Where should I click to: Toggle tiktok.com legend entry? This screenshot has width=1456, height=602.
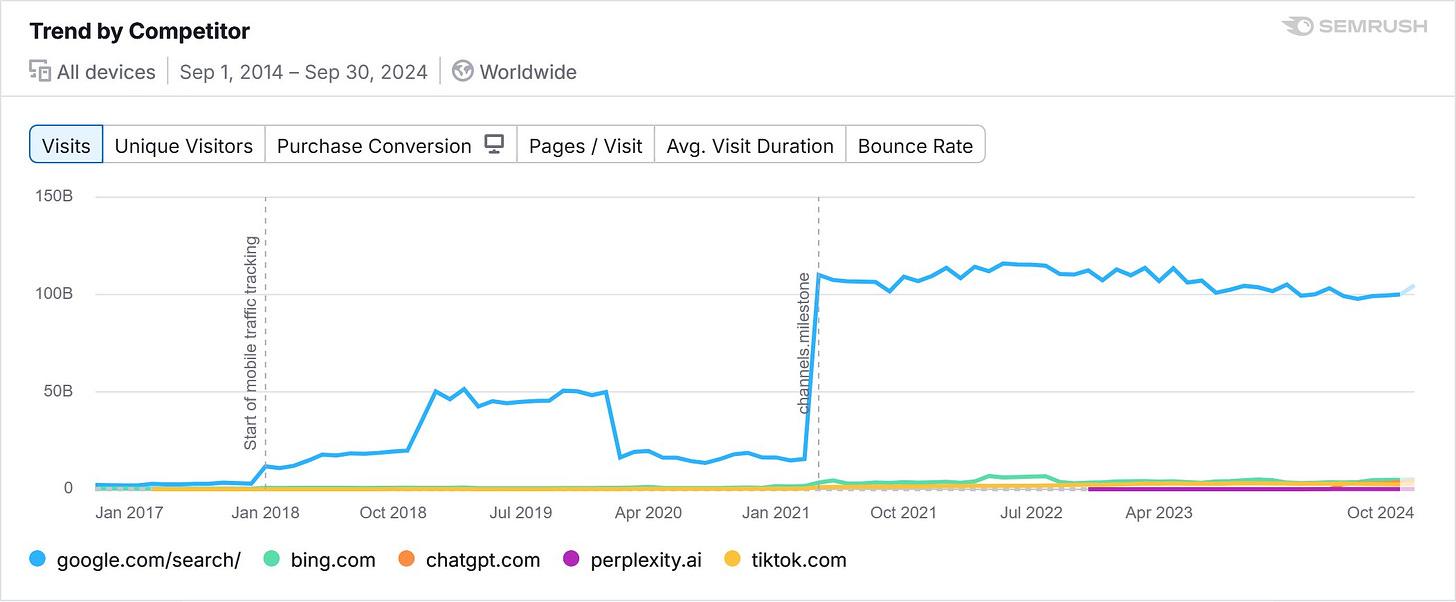(x=733, y=560)
